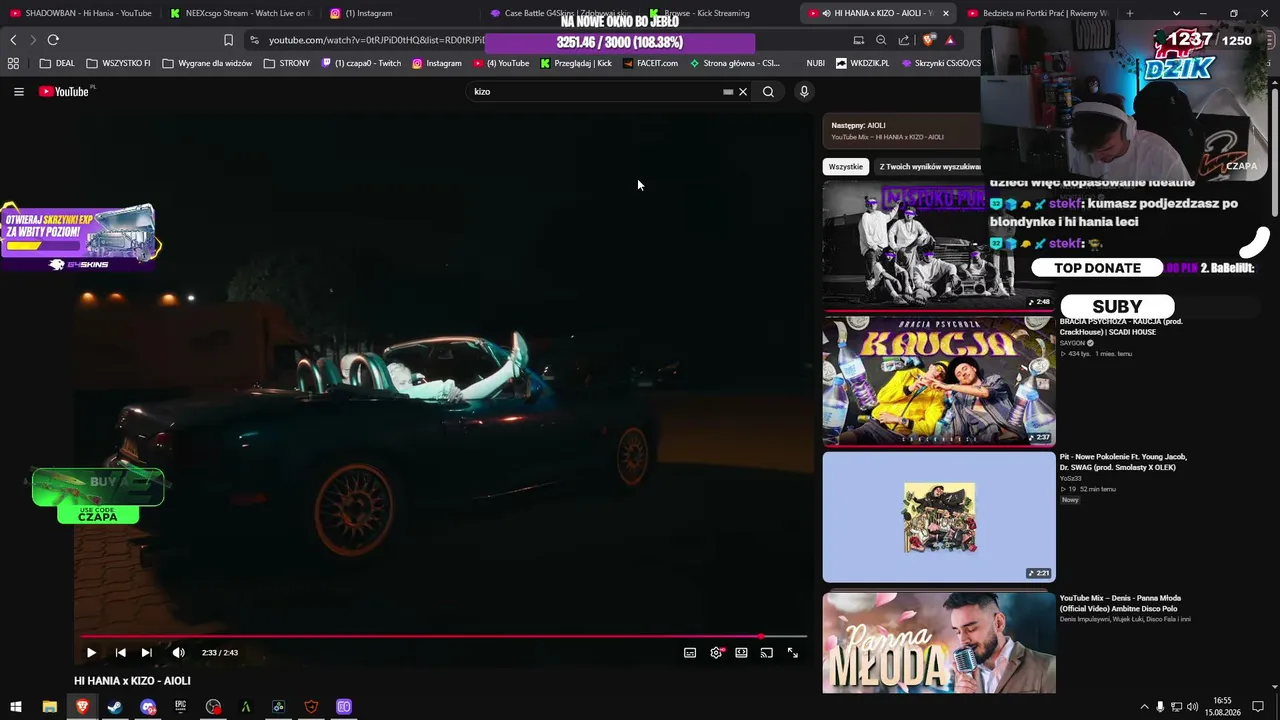Open the czapa0 - Twitch bookmark

click(361, 63)
